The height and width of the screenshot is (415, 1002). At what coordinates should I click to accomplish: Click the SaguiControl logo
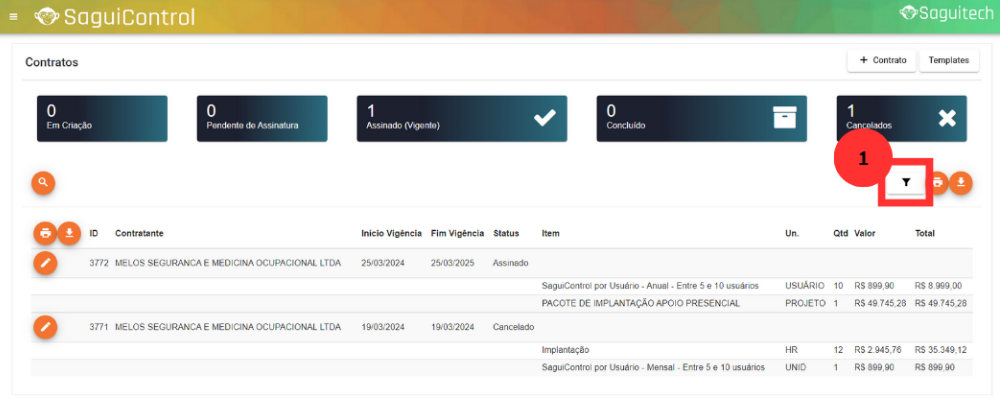[x=114, y=17]
